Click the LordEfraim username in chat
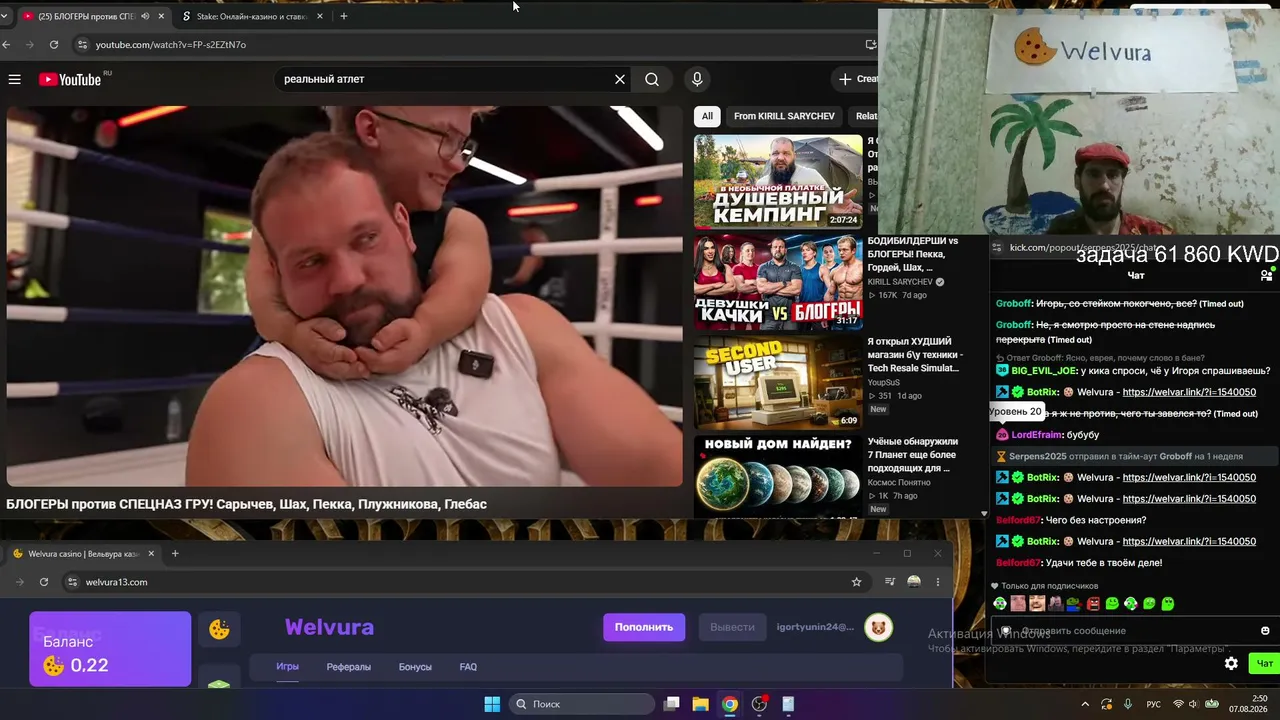Screen dimensions: 1280x720 [1036, 435]
